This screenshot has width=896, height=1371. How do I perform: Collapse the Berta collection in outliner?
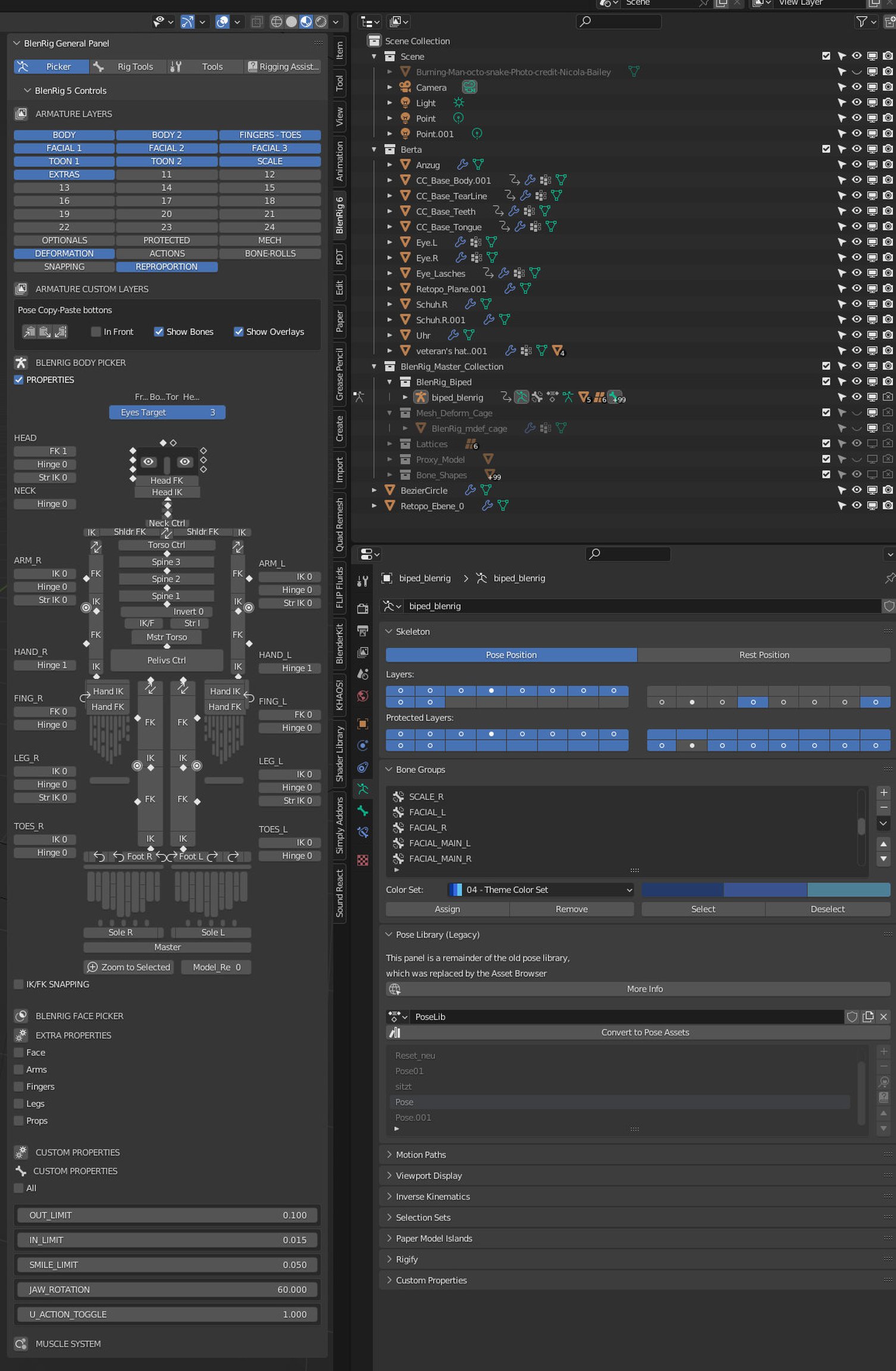(374, 149)
